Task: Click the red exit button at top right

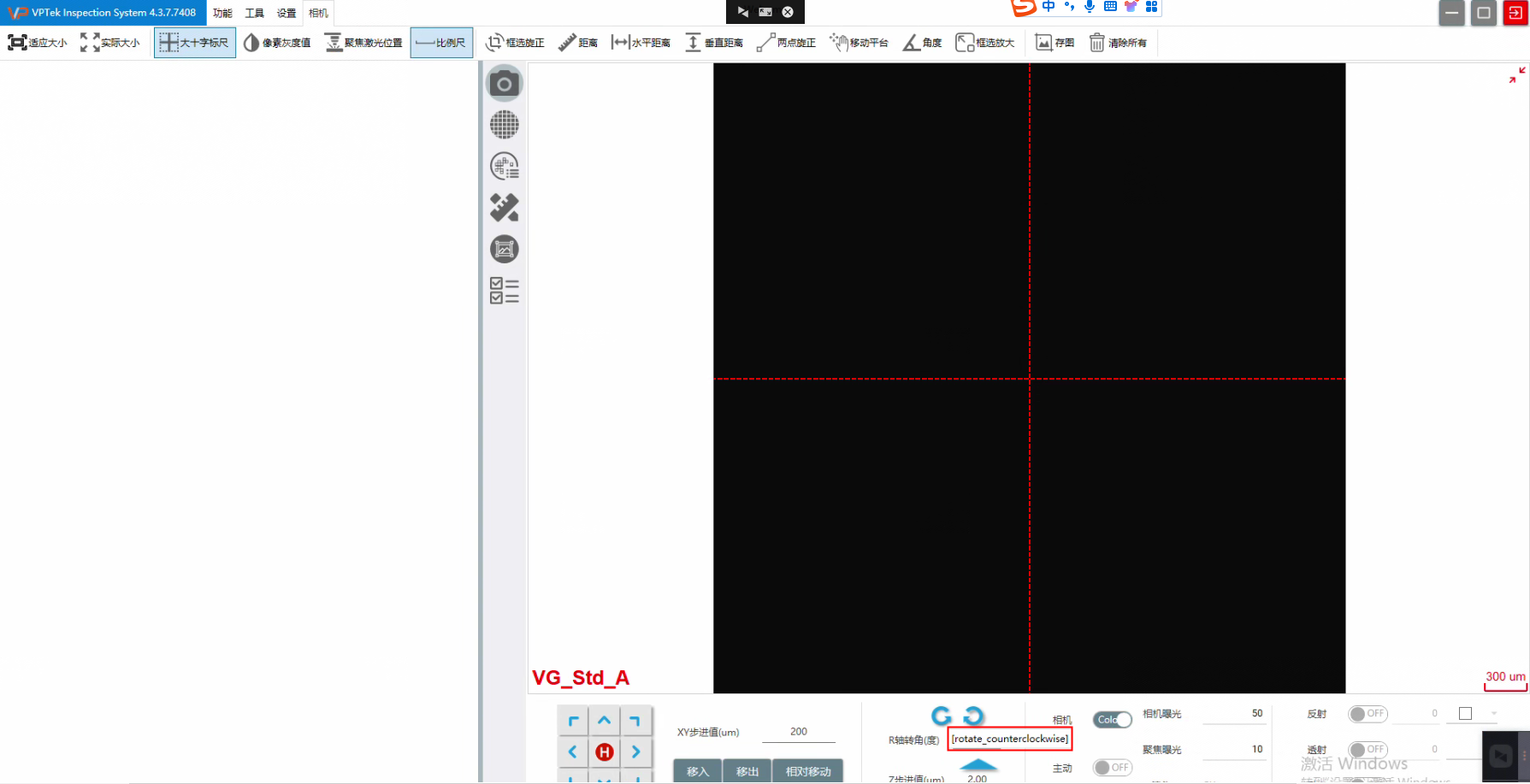Action: 1515,13
